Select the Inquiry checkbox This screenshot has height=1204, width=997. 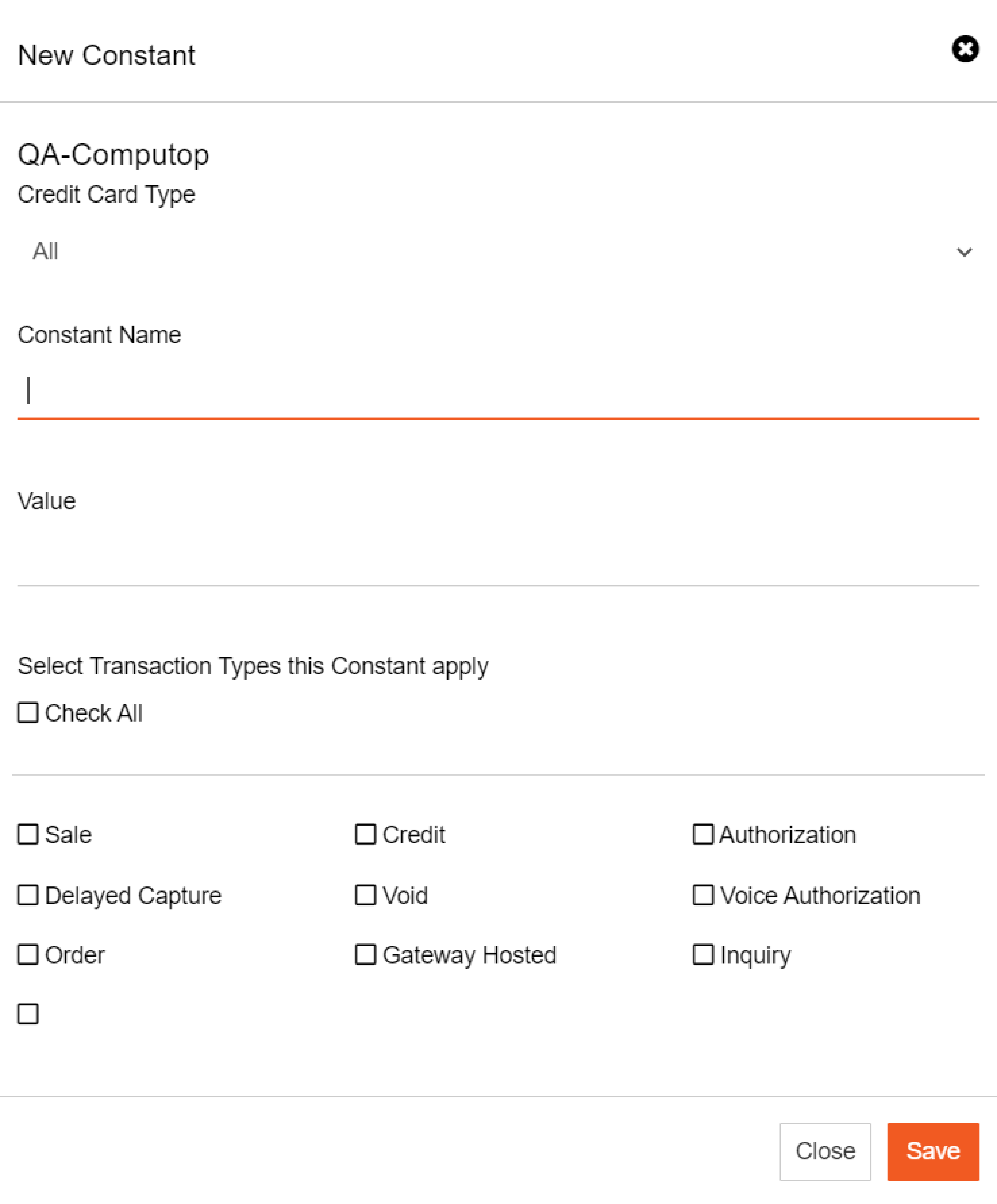[x=703, y=955]
